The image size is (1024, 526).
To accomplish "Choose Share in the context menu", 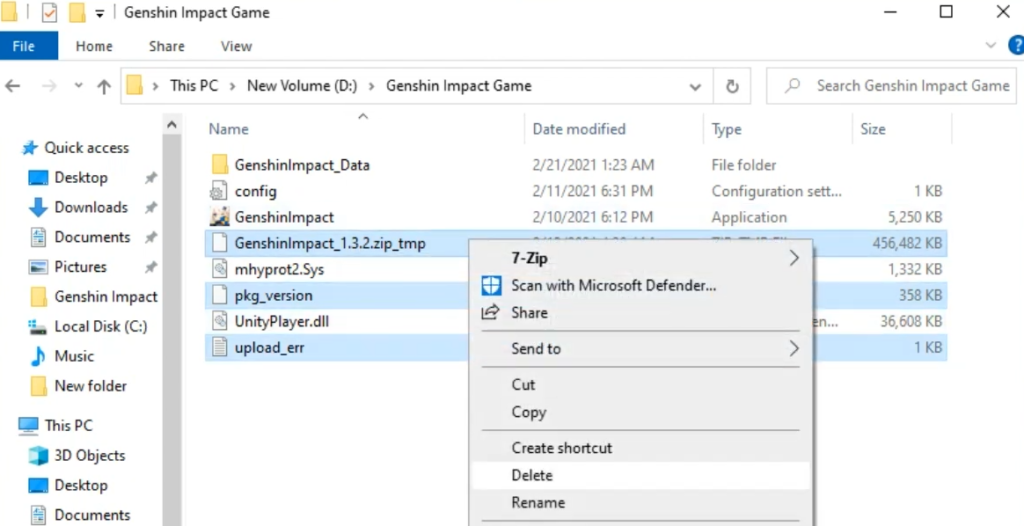I will 641,313.
